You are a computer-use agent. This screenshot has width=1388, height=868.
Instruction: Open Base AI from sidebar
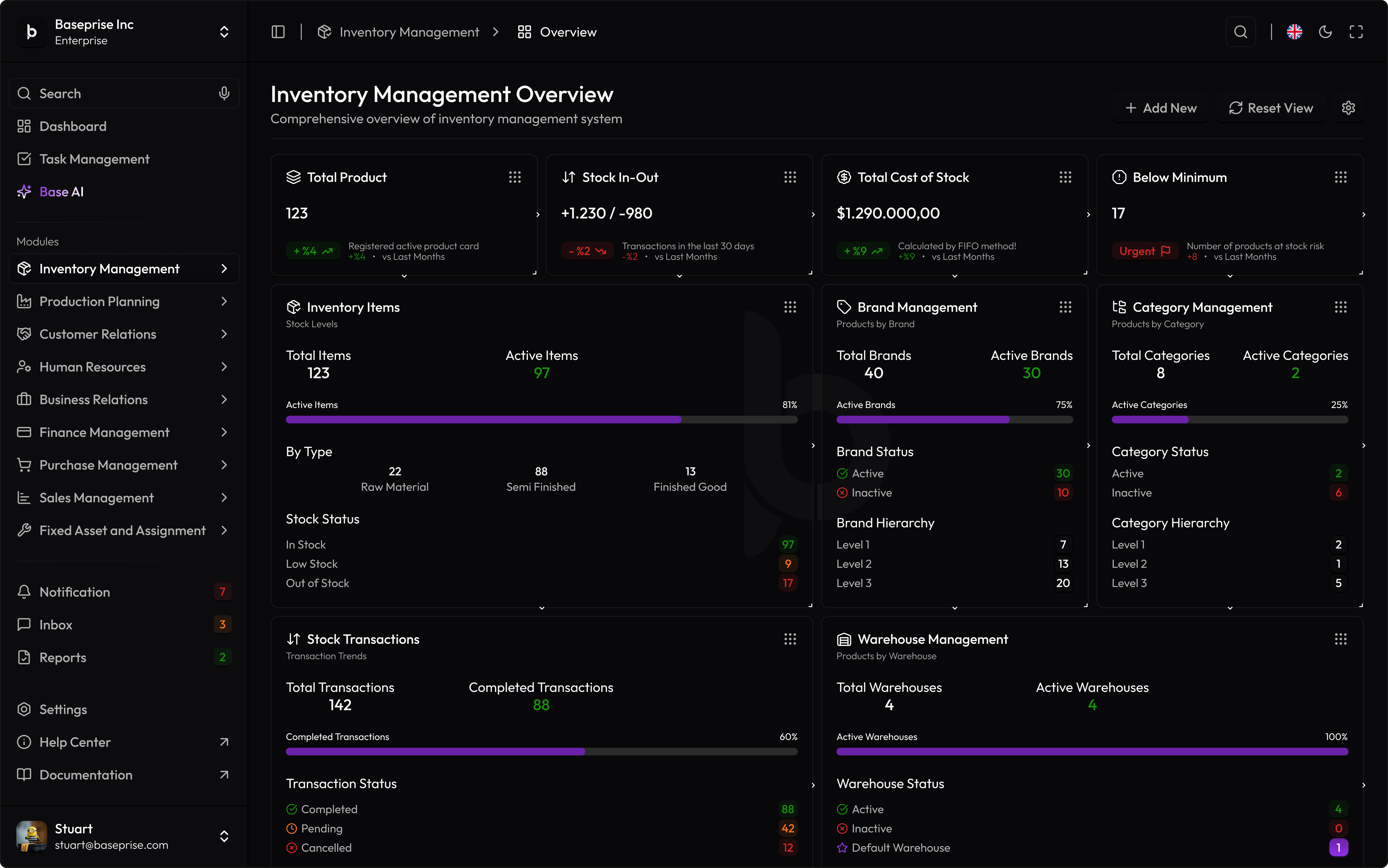pos(61,192)
